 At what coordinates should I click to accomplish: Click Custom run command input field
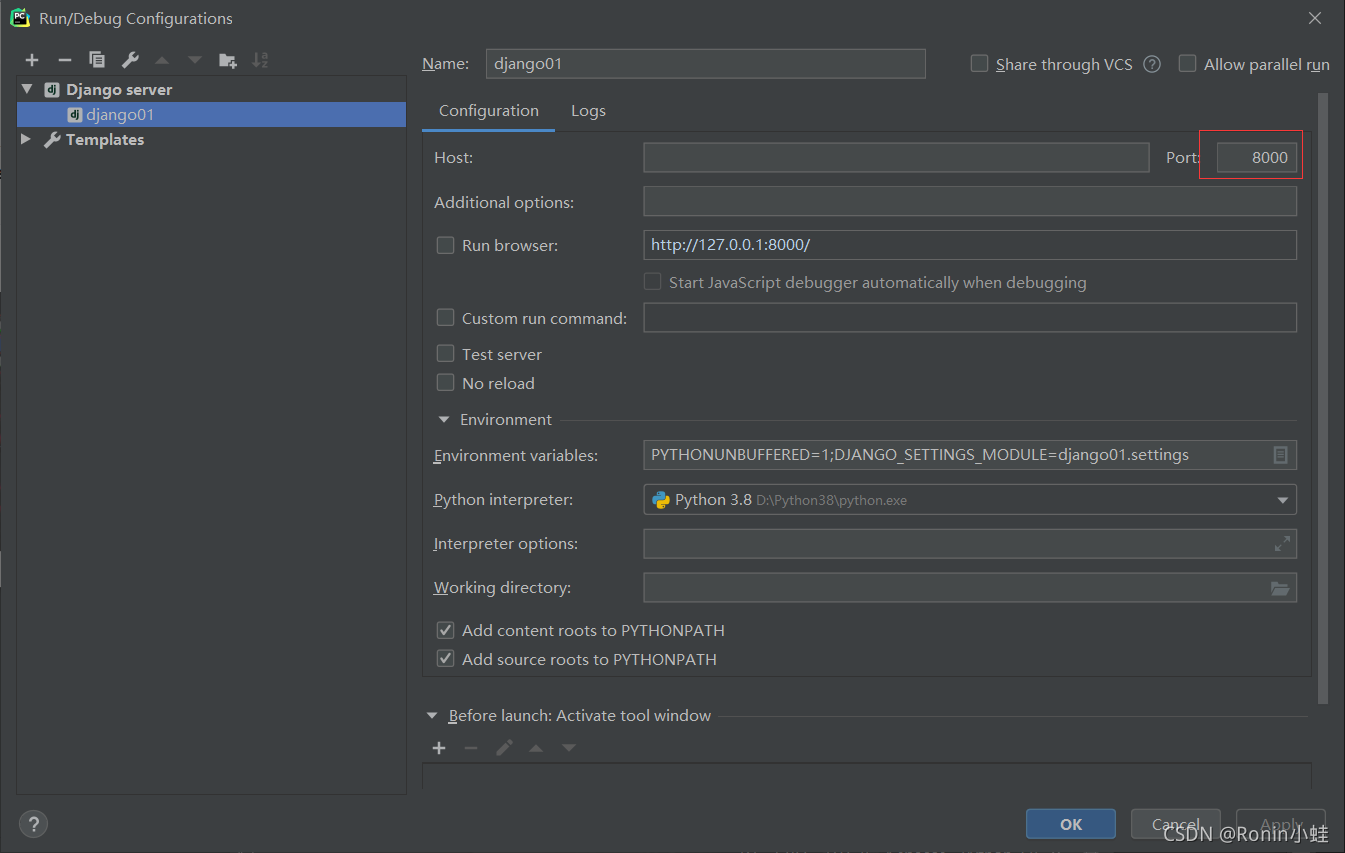pyautogui.click(x=970, y=318)
